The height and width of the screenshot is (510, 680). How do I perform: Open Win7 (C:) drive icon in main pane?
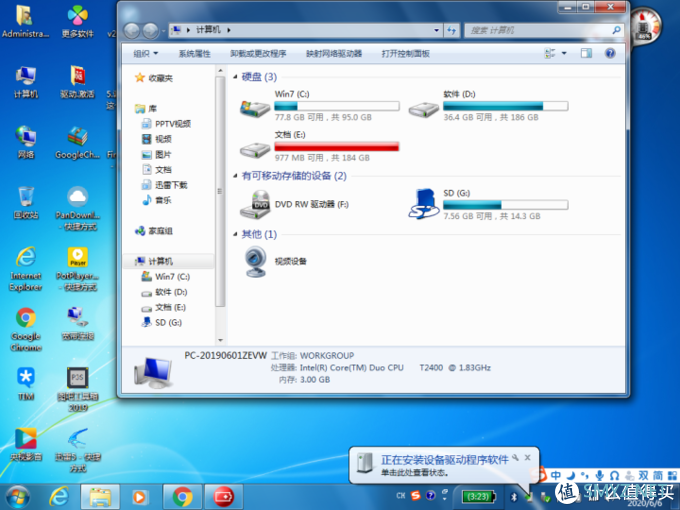point(255,108)
